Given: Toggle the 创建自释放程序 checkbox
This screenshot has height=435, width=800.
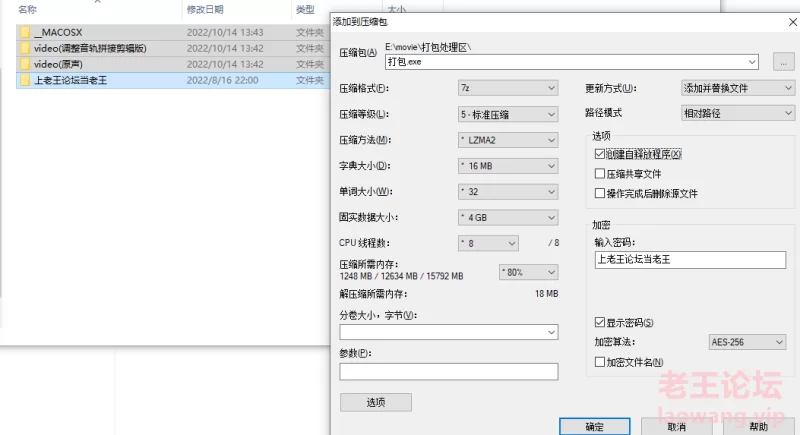Looking at the screenshot, I should (x=599, y=154).
